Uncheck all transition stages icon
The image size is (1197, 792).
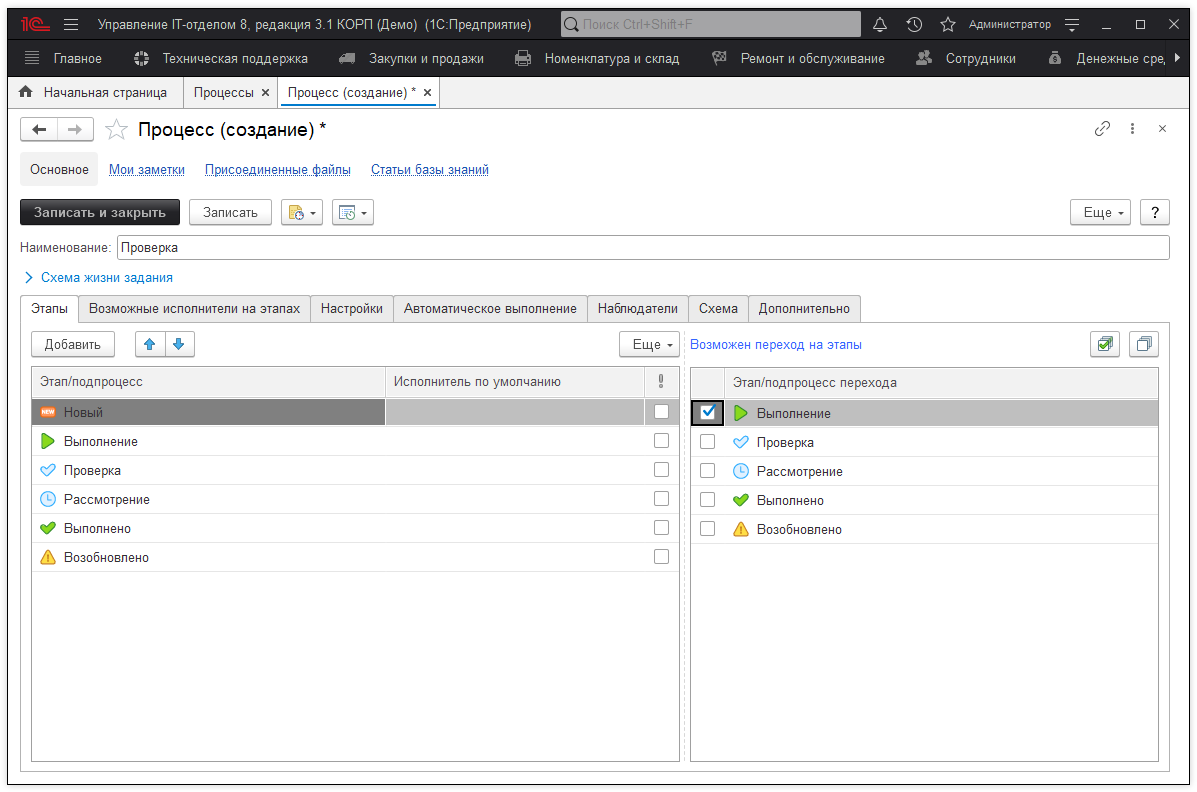coord(1143,344)
